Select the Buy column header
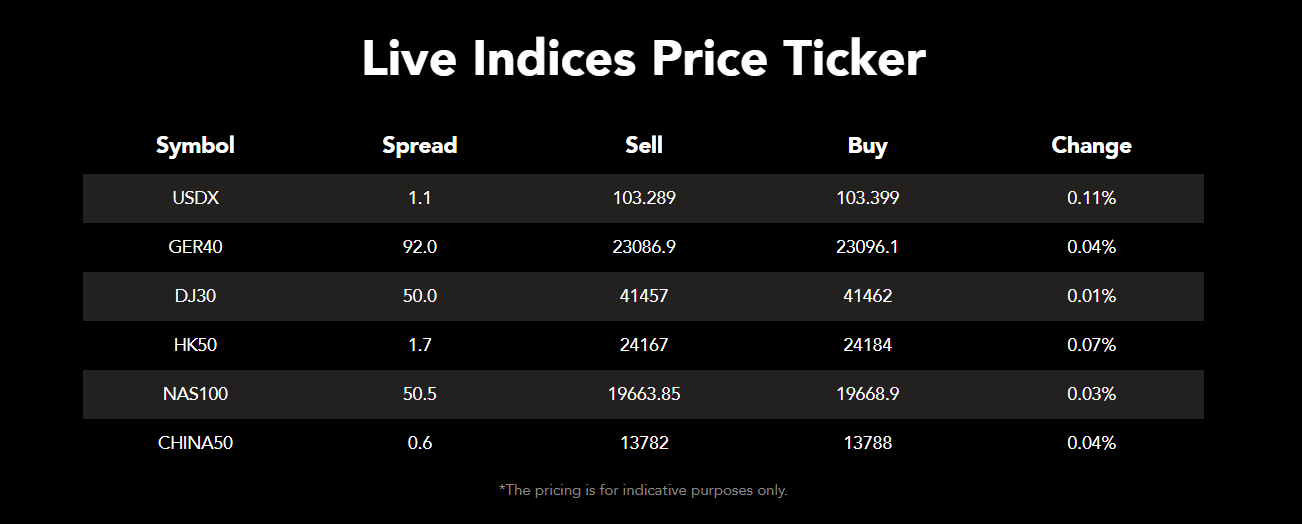Image resolution: width=1302 pixels, height=524 pixels. [867, 146]
